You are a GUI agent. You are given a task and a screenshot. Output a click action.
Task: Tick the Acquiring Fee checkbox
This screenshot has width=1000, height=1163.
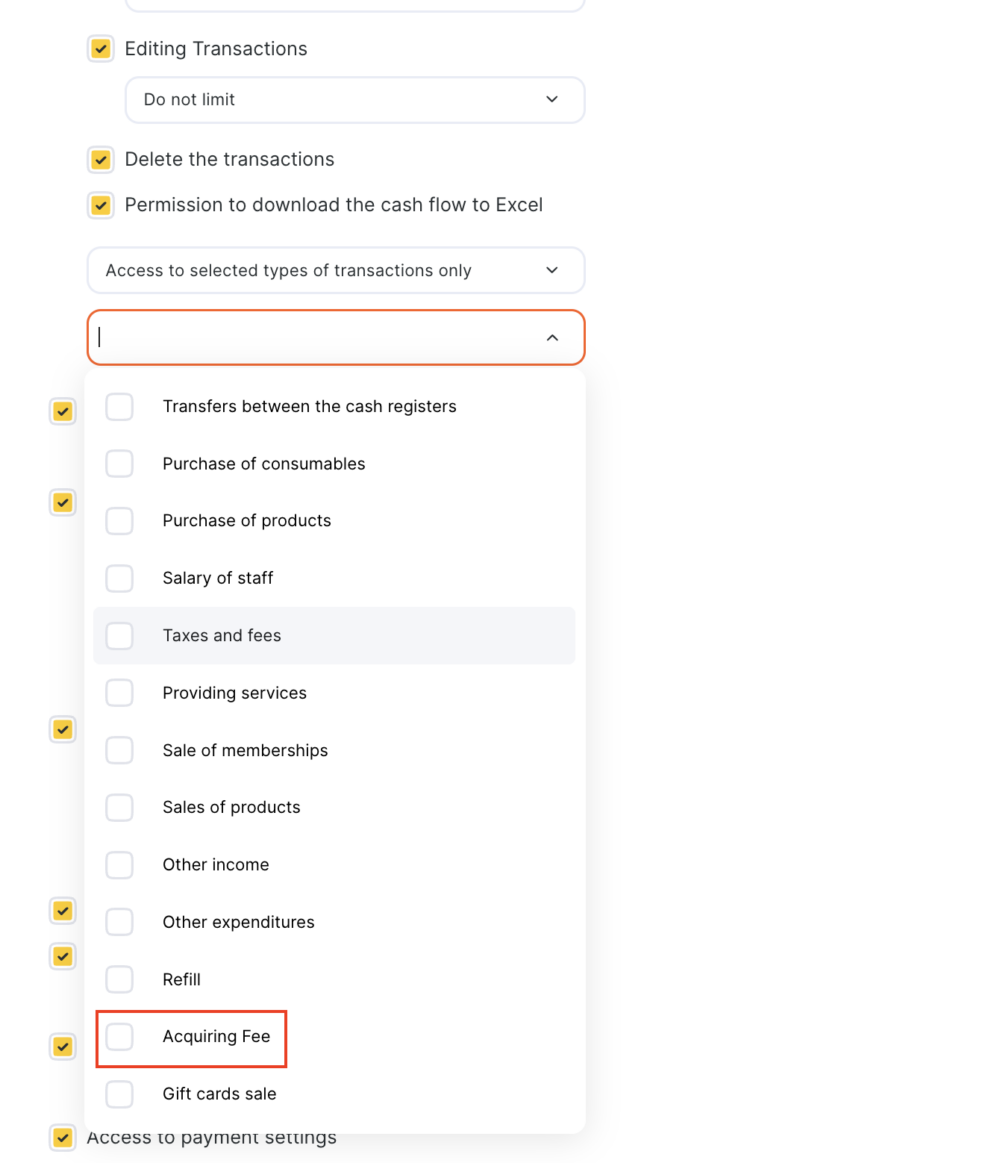point(119,1037)
